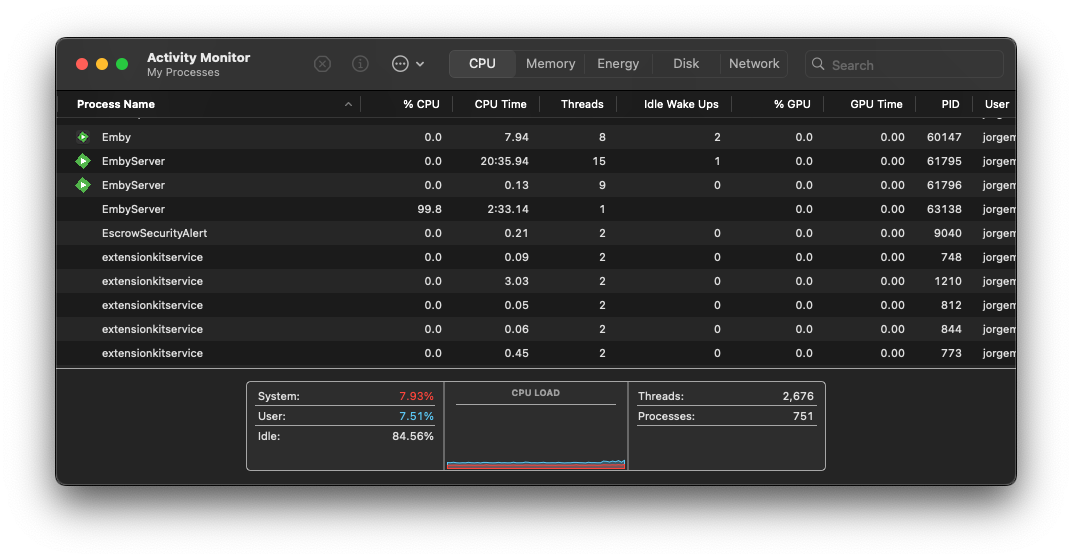The image size is (1072, 559).
Task: Click the User 7.51% value
Action: 416,416
